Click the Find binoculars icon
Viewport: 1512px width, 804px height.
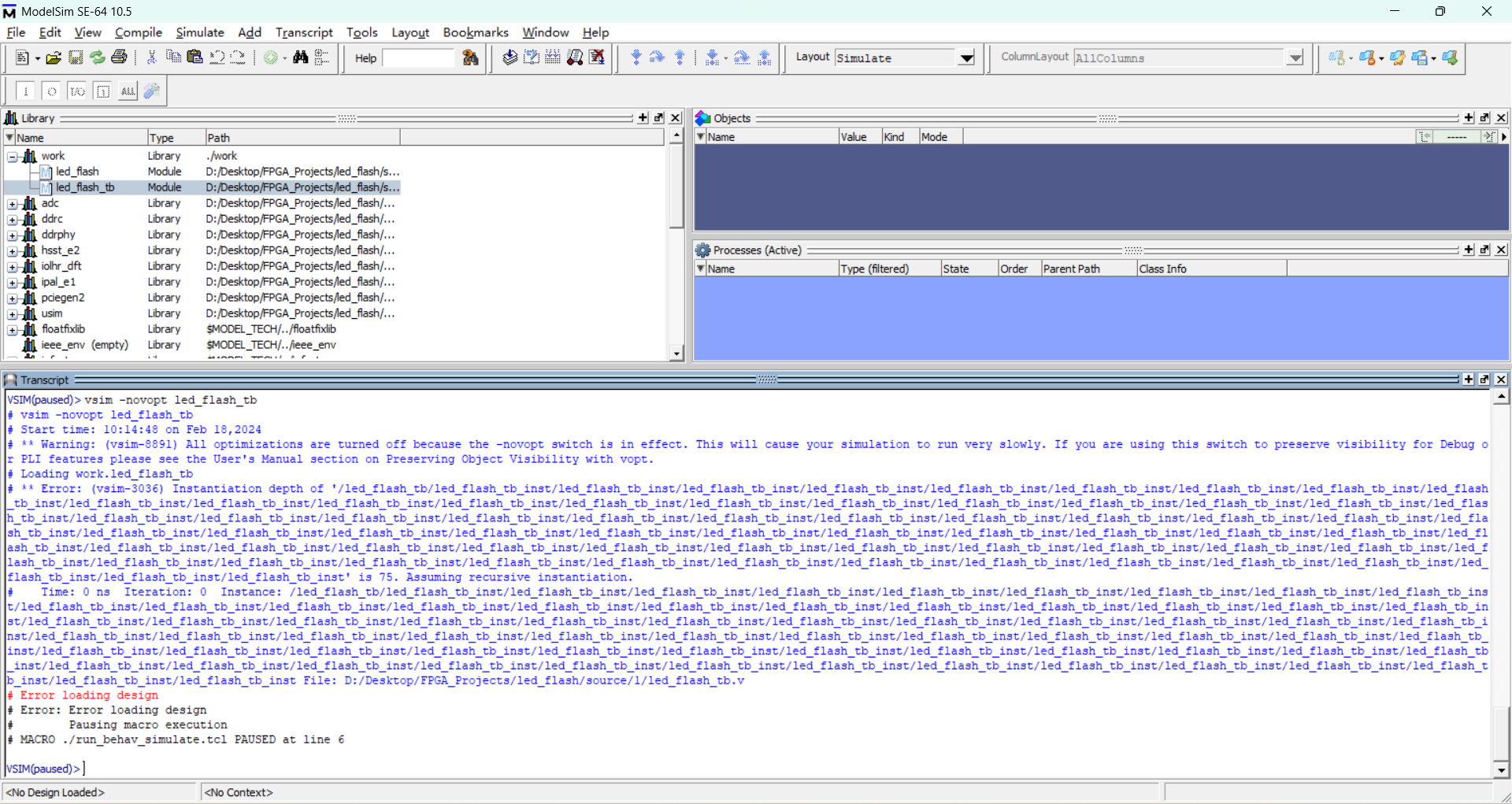tap(300, 57)
